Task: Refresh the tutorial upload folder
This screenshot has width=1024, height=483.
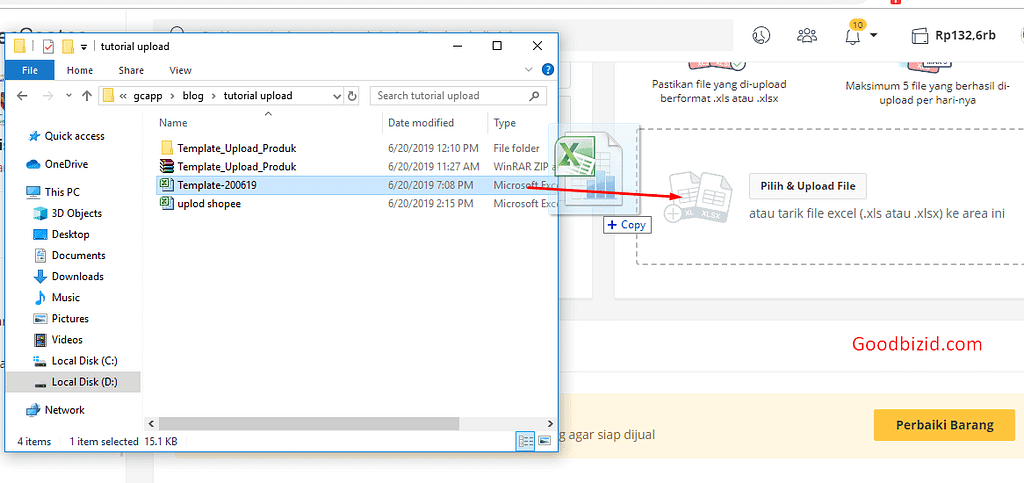Action: [x=353, y=96]
